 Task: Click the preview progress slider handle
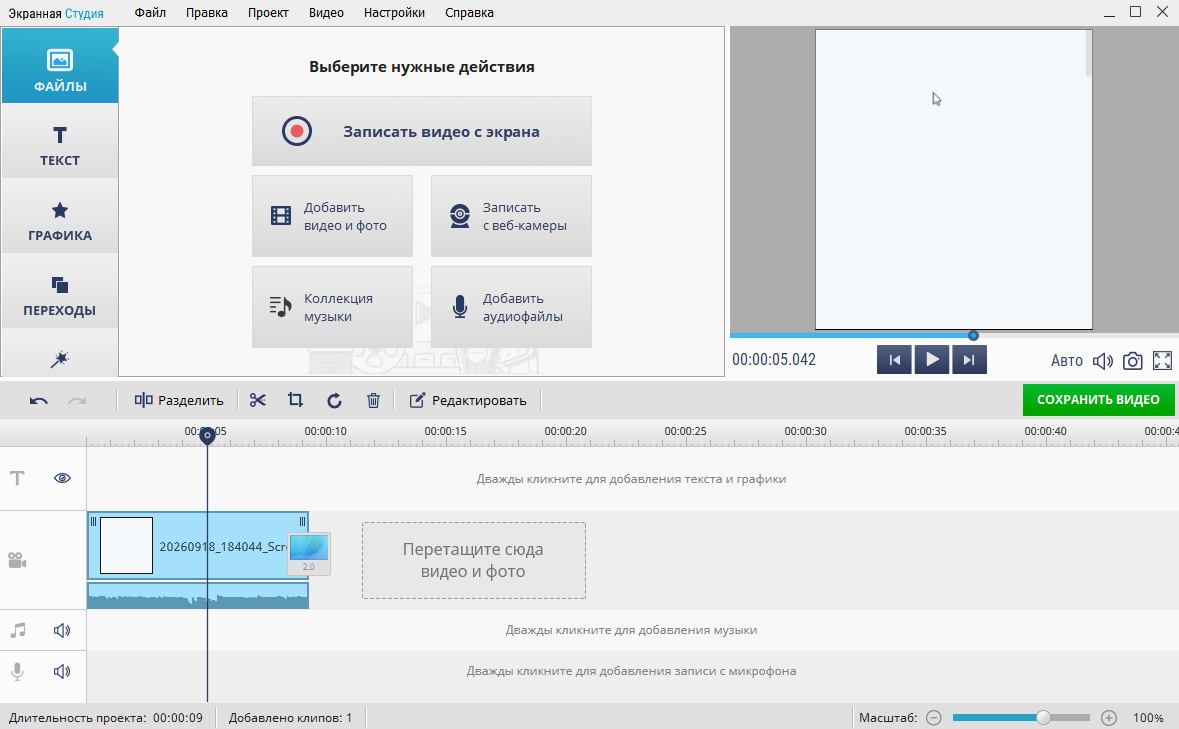click(974, 335)
